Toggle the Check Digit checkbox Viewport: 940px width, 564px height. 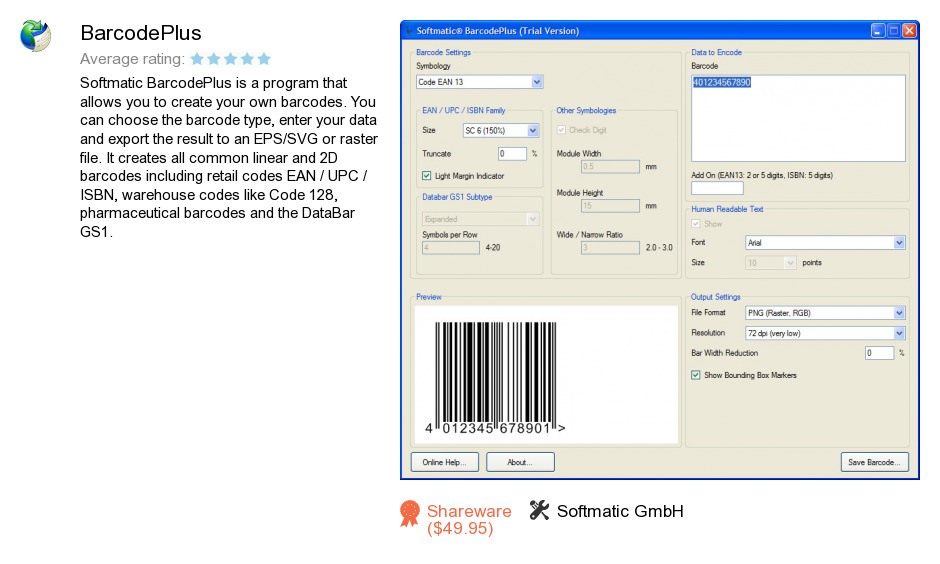(x=561, y=129)
